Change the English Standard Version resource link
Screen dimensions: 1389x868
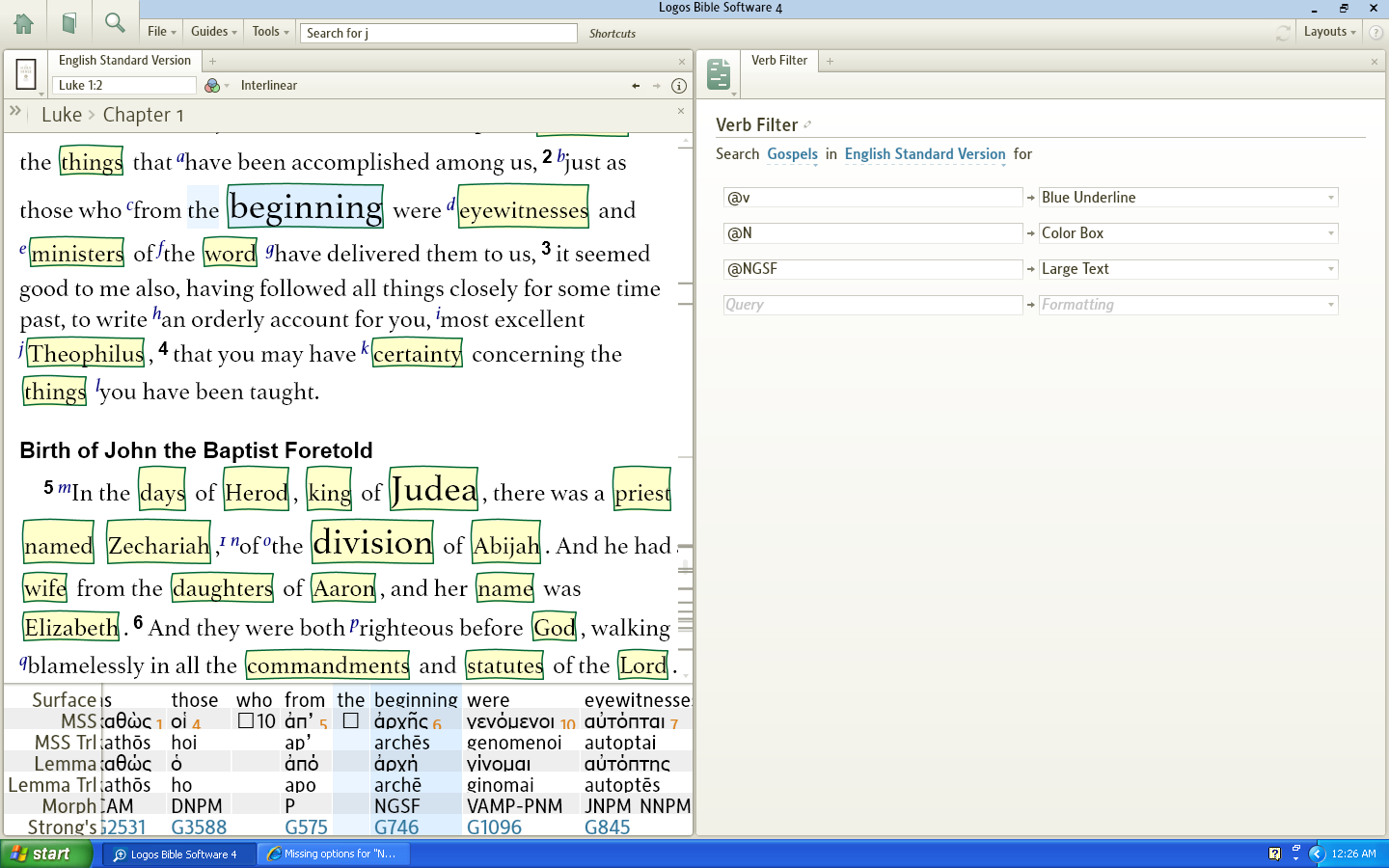[925, 154]
